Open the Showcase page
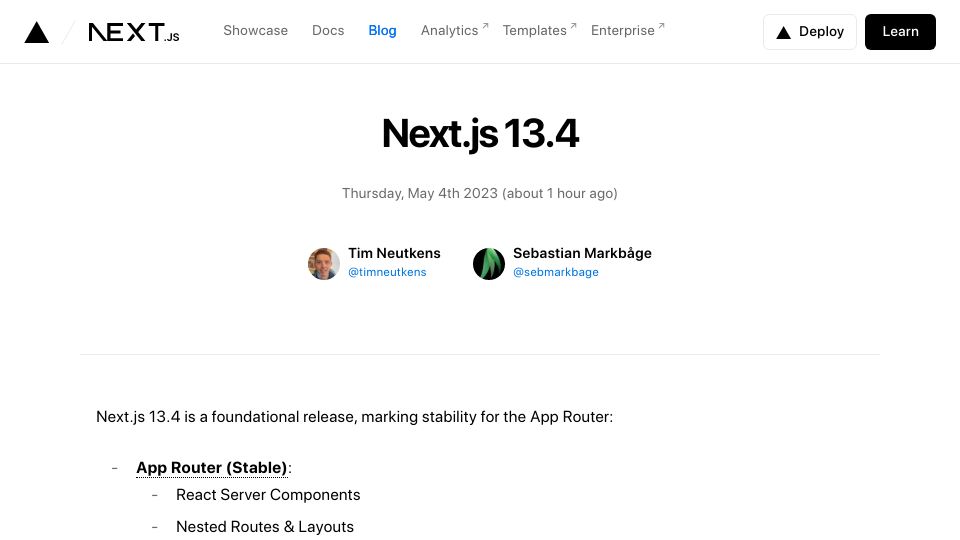 click(x=255, y=31)
